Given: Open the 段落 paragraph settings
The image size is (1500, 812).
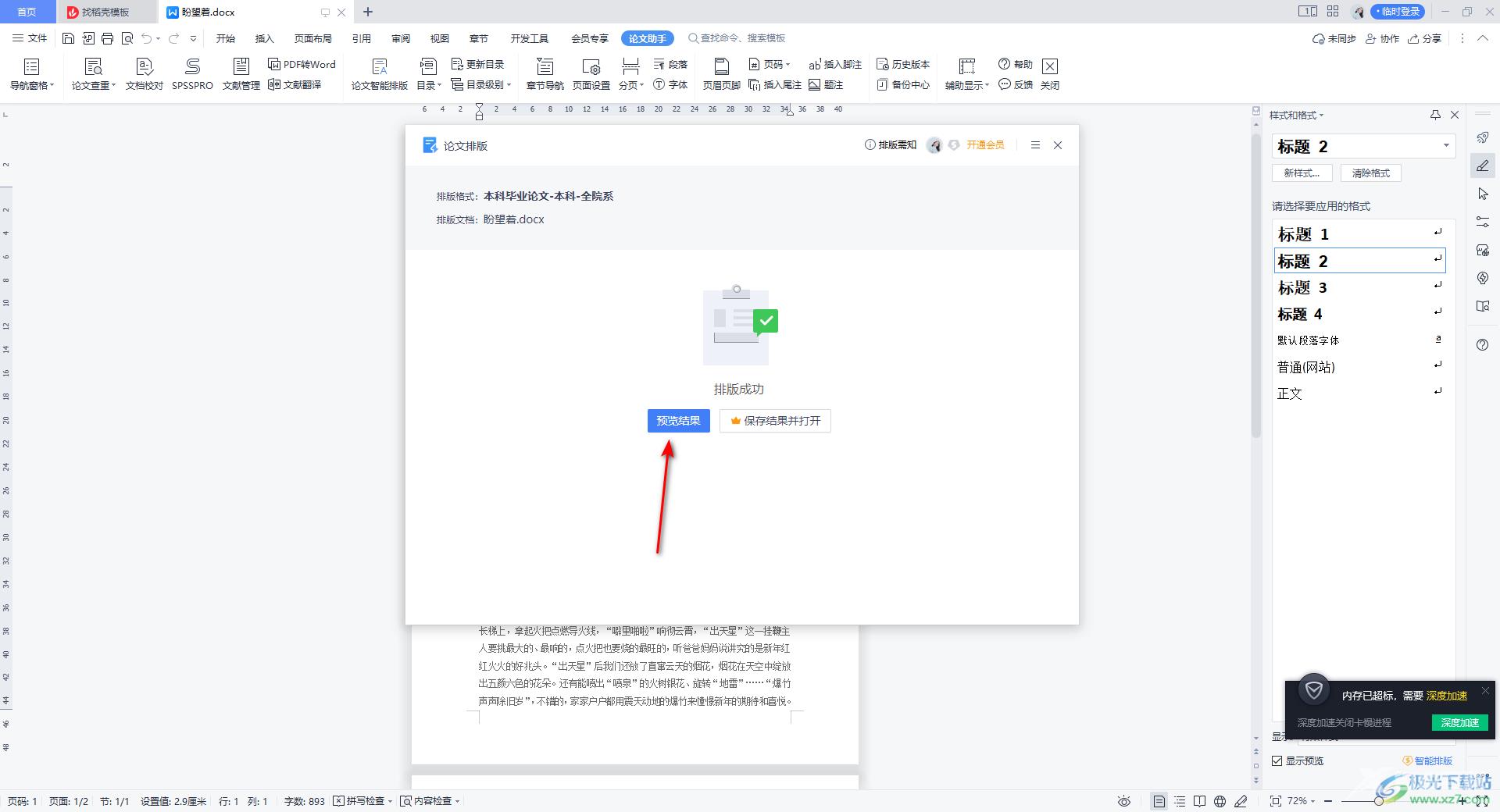Looking at the screenshot, I should pyautogui.click(x=671, y=64).
